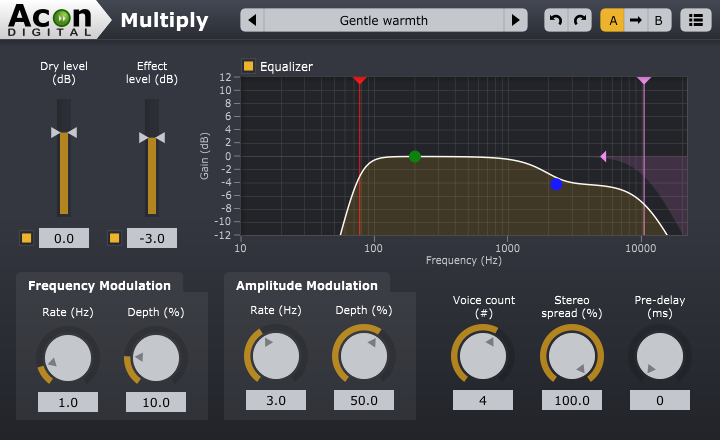
Task: Edit Amplitude Modulation Depth value 50.0
Action: coord(364,400)
